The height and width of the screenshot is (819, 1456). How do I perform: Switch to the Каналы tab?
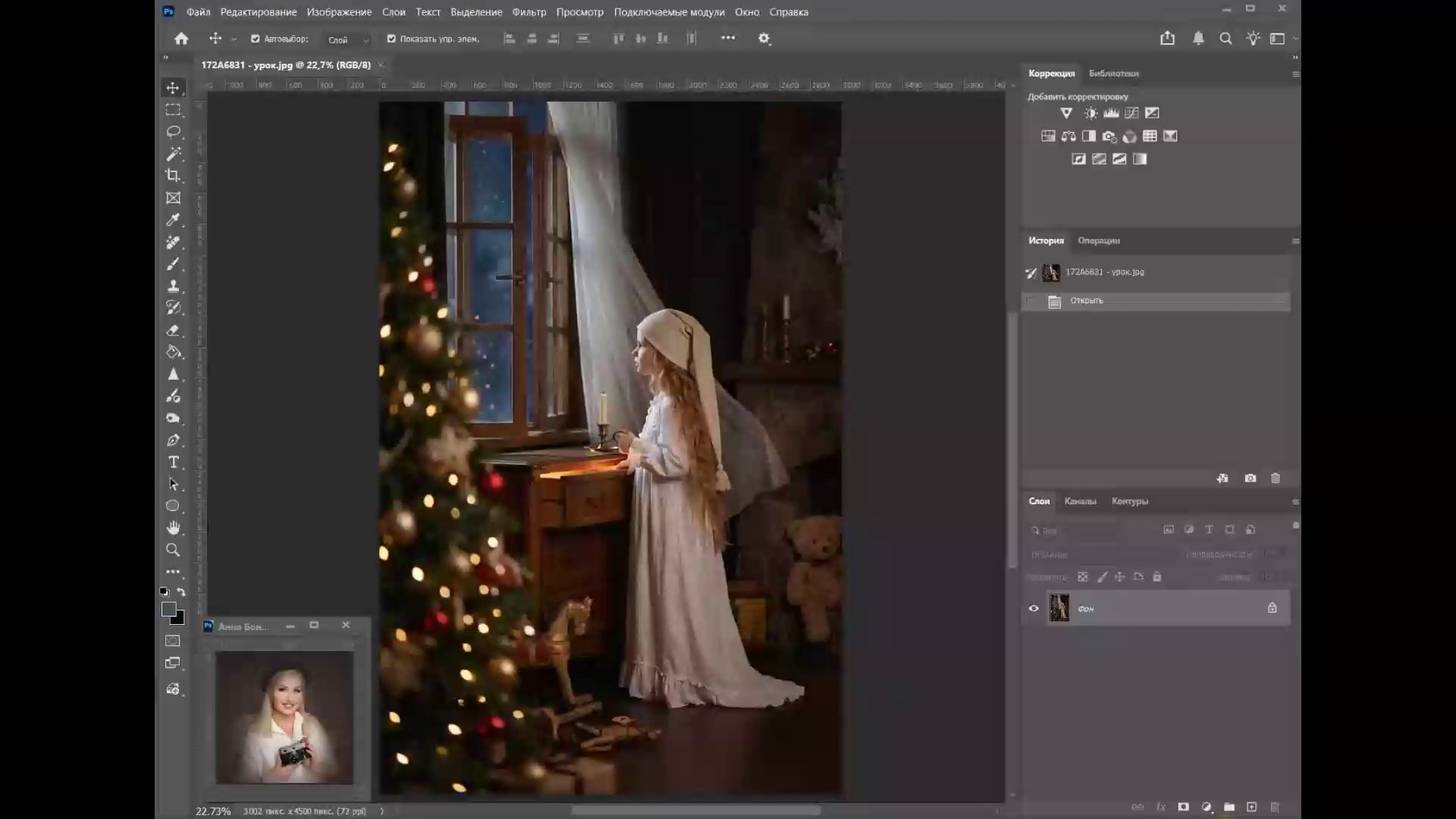tap(1080, 501)
